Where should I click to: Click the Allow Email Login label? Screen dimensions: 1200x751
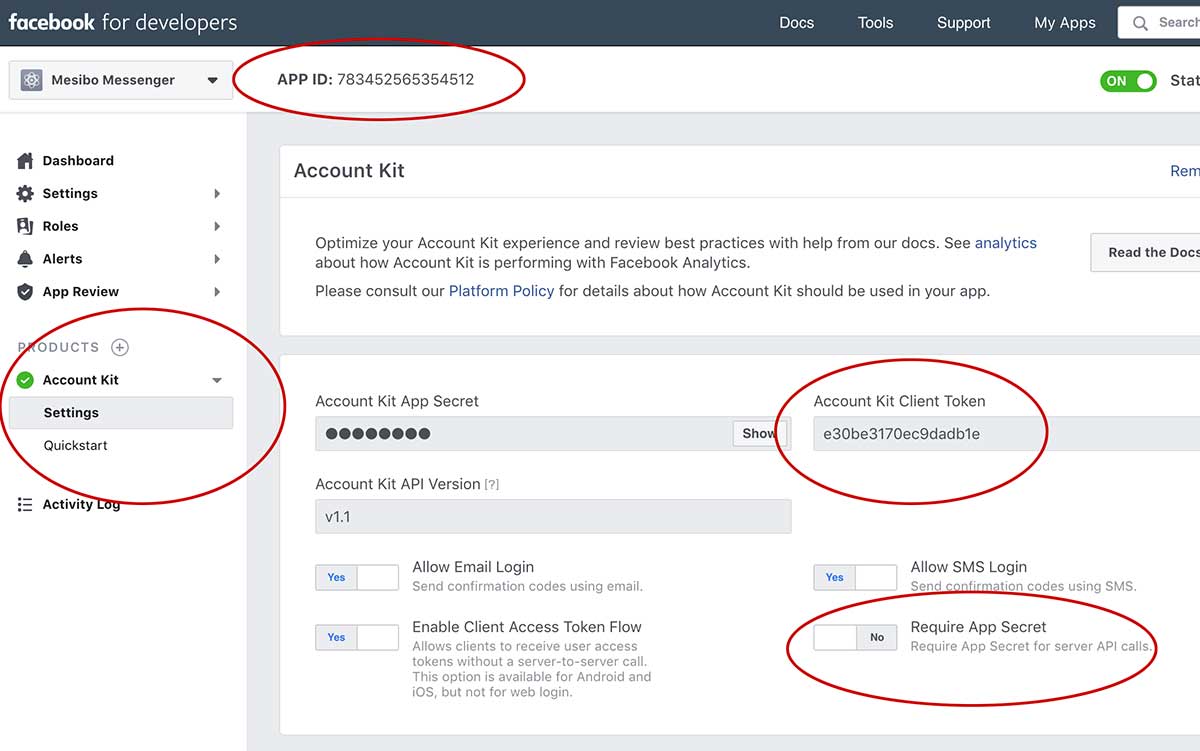pyautogui.click(x=473, y=567)
